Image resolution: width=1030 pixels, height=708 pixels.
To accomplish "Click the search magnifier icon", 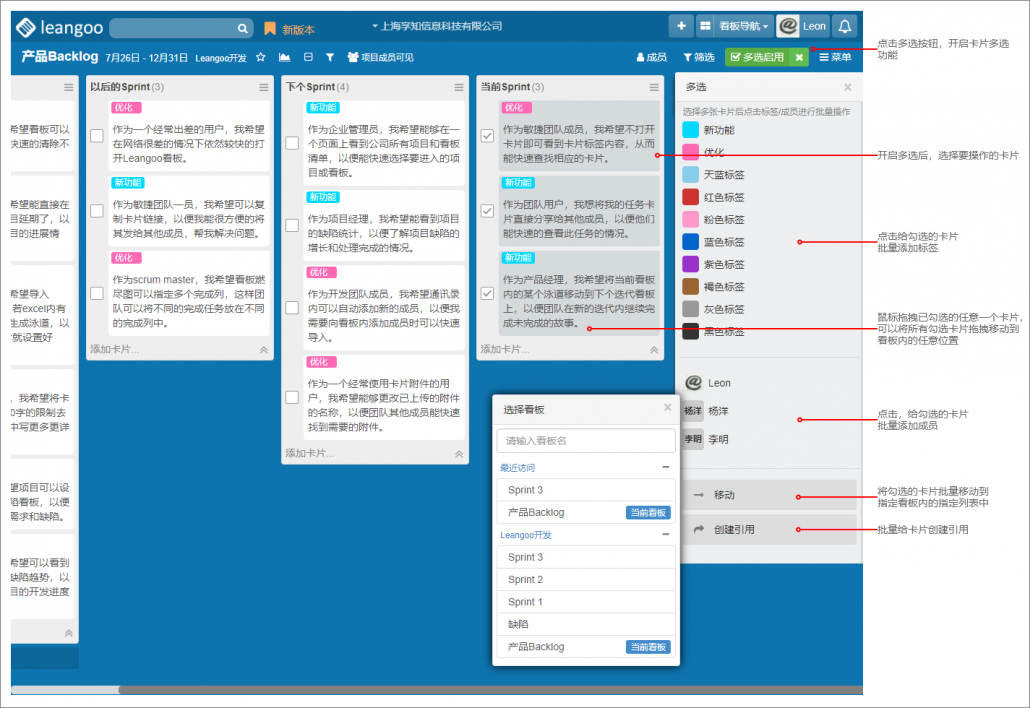I will pyautogui.click(x=243, y=29).
